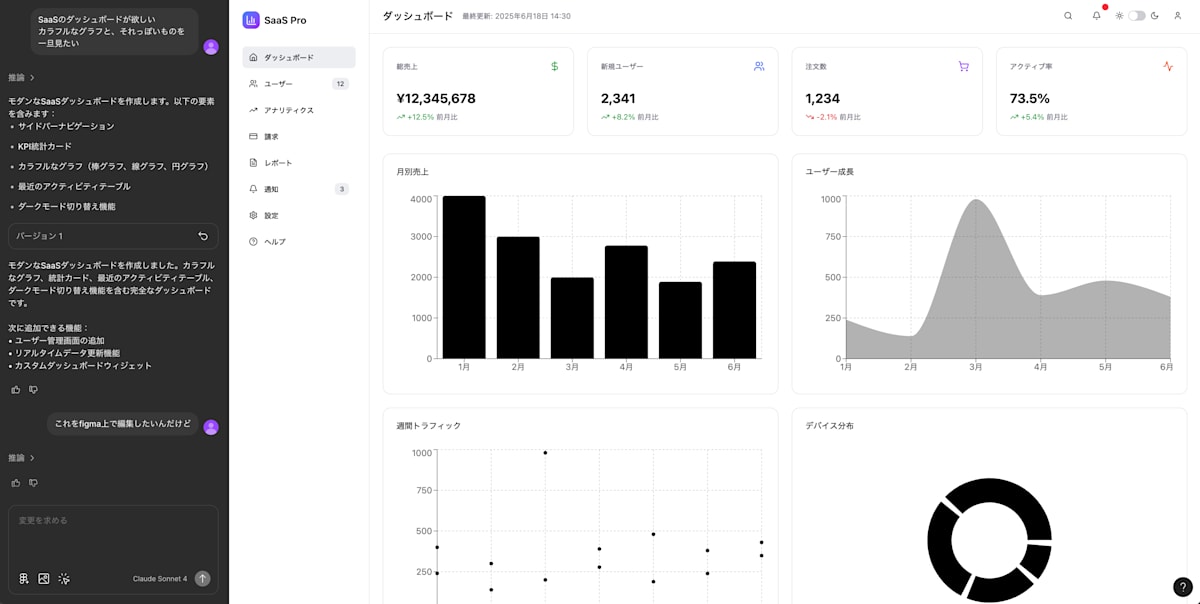The image size is (1200, 604).
Task: Click user avatar beside figma chat message
Action: [x=211, y=427]
